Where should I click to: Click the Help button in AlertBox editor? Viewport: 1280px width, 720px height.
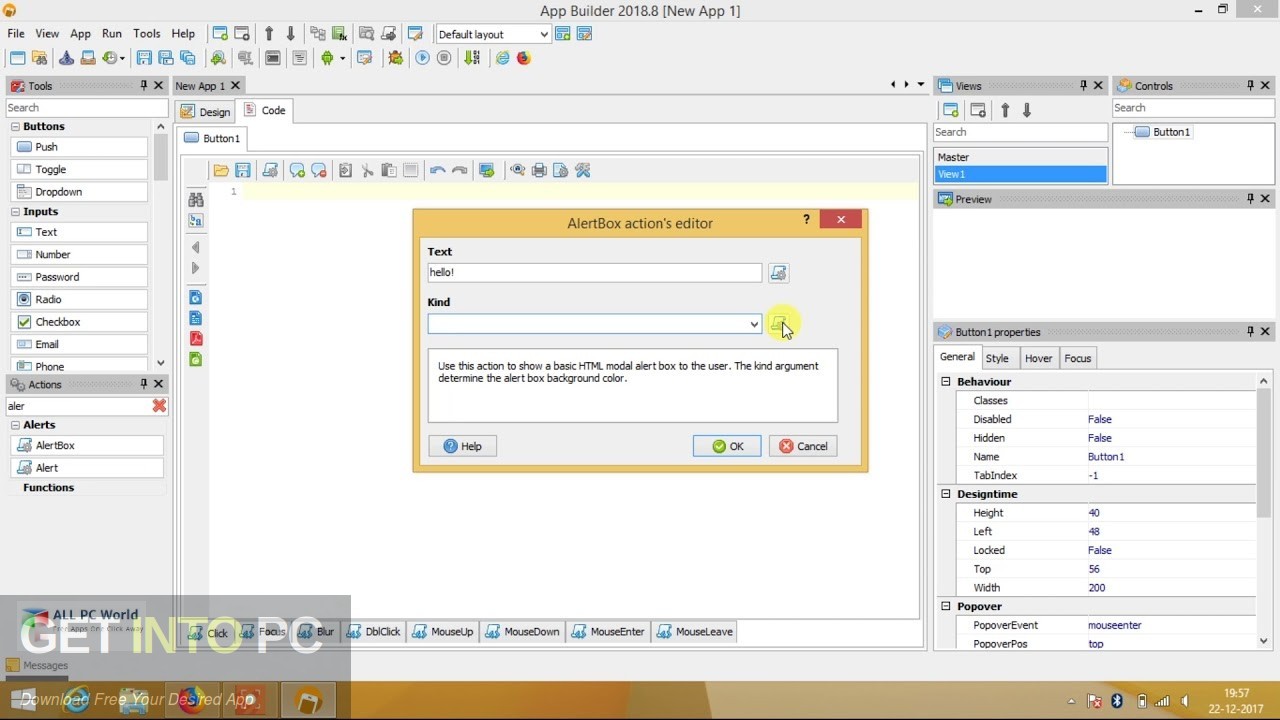pyautogui.click(x=462, y=446)
